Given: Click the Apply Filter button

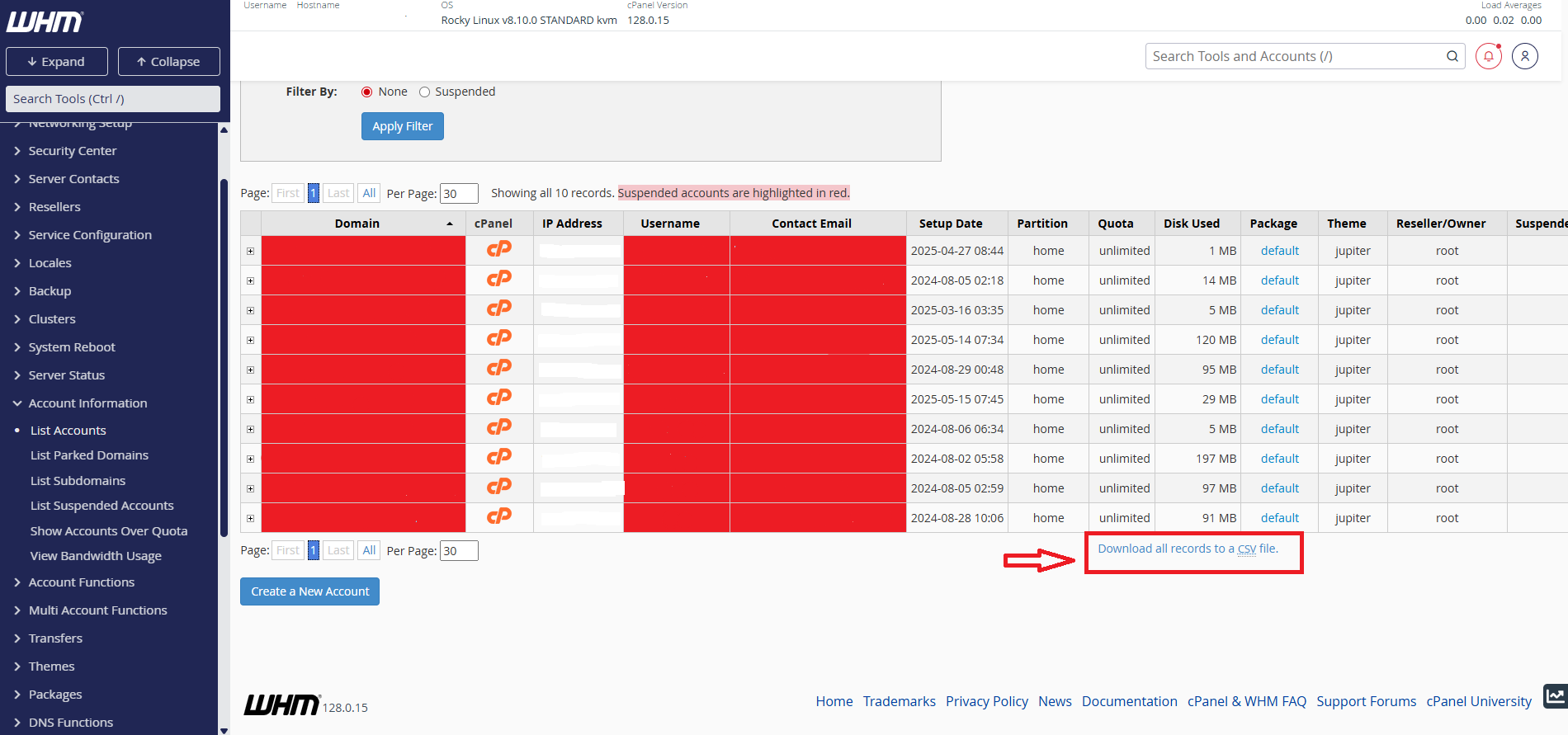Looking at the screenshot, I should point(403,126).
